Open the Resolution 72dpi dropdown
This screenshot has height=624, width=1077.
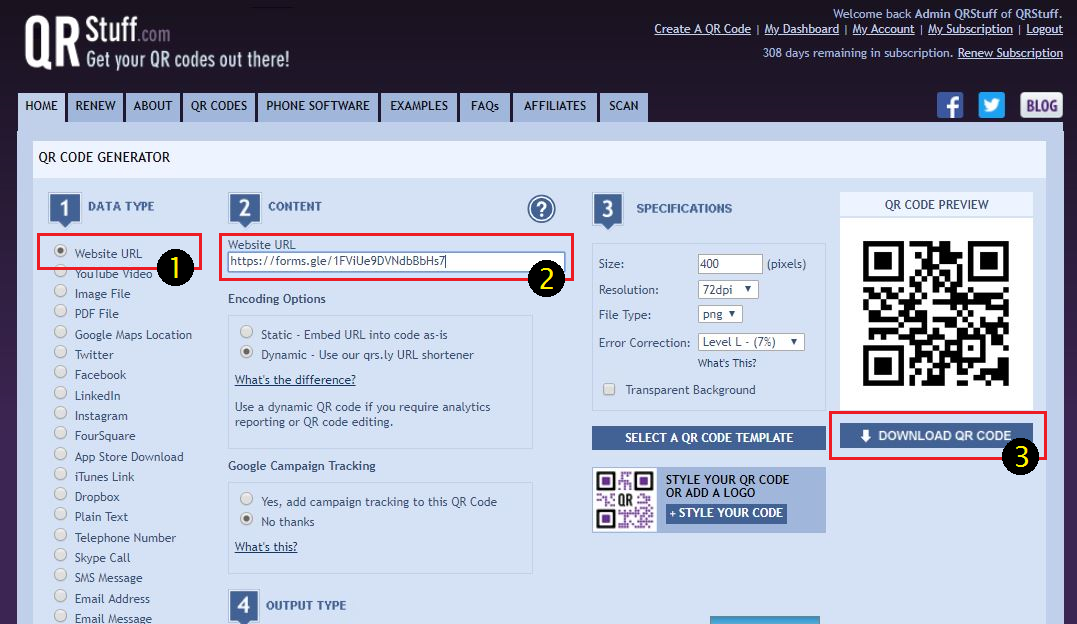(728, 289)
